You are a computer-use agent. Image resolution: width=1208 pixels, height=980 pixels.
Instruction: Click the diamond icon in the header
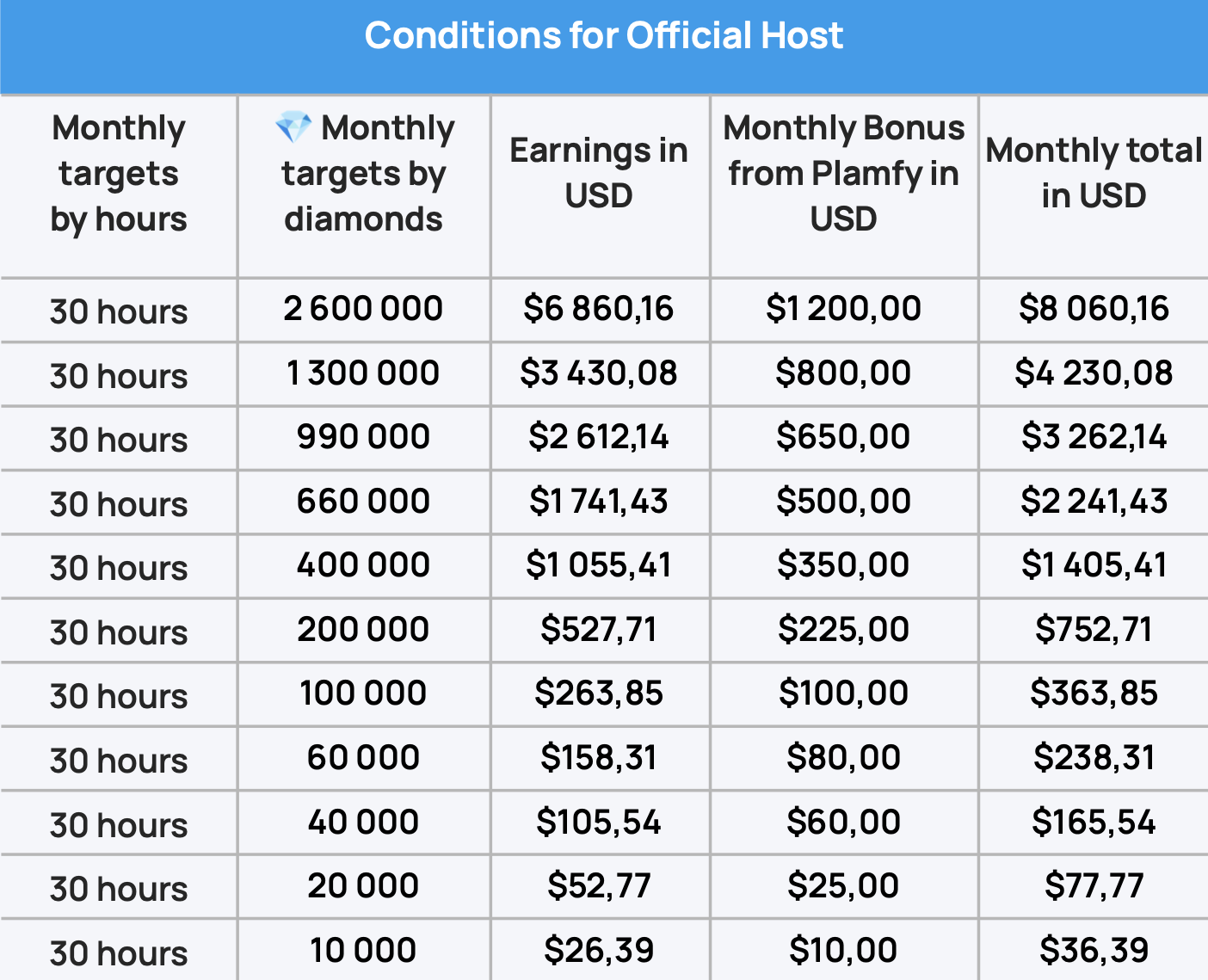(293, 127)
